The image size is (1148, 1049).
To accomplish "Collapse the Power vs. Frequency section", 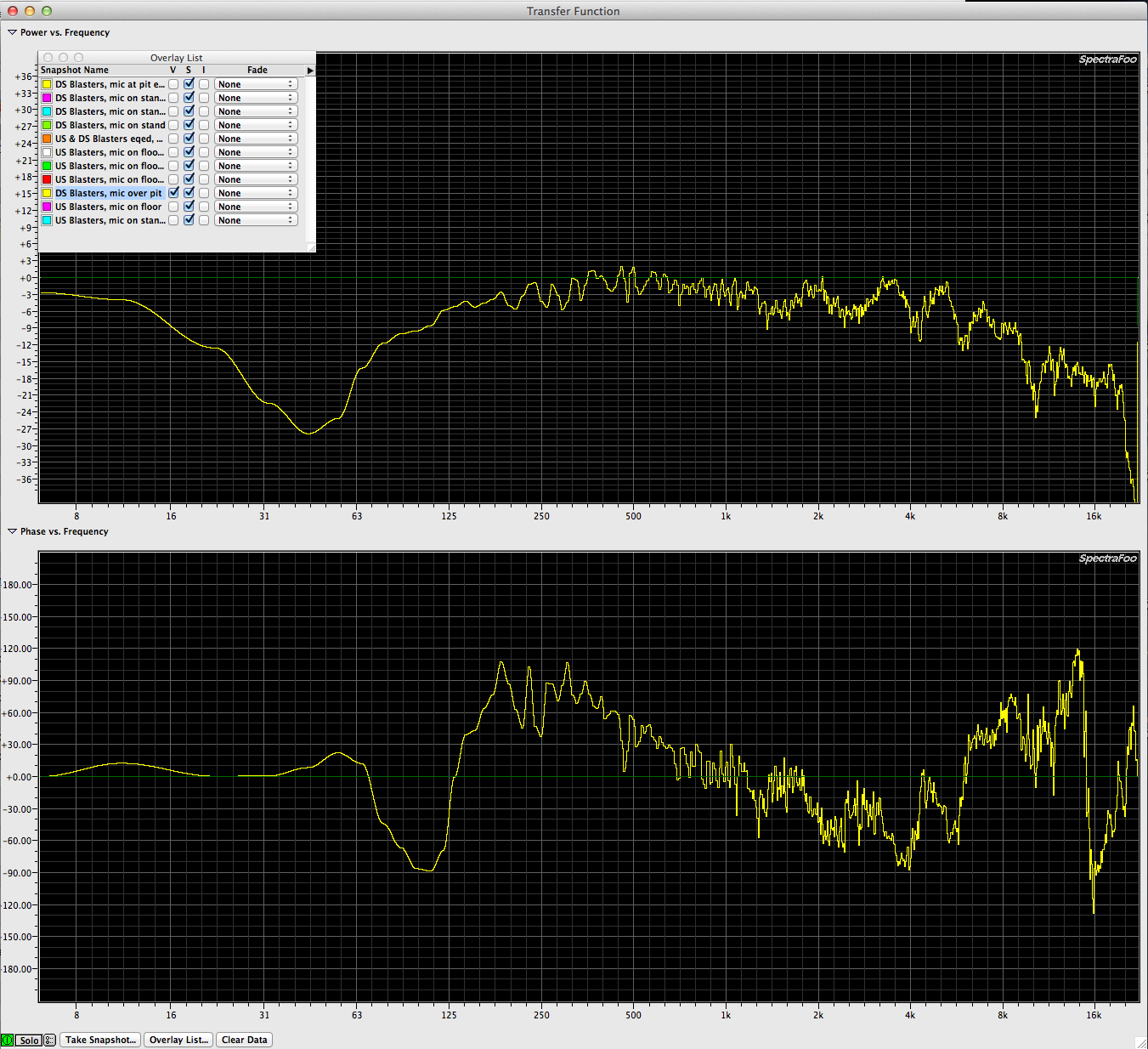I will [12, 32].
